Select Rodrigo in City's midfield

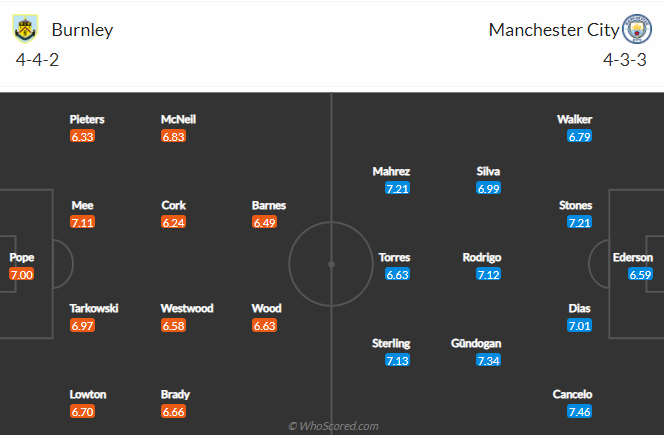tap(481, 257)
